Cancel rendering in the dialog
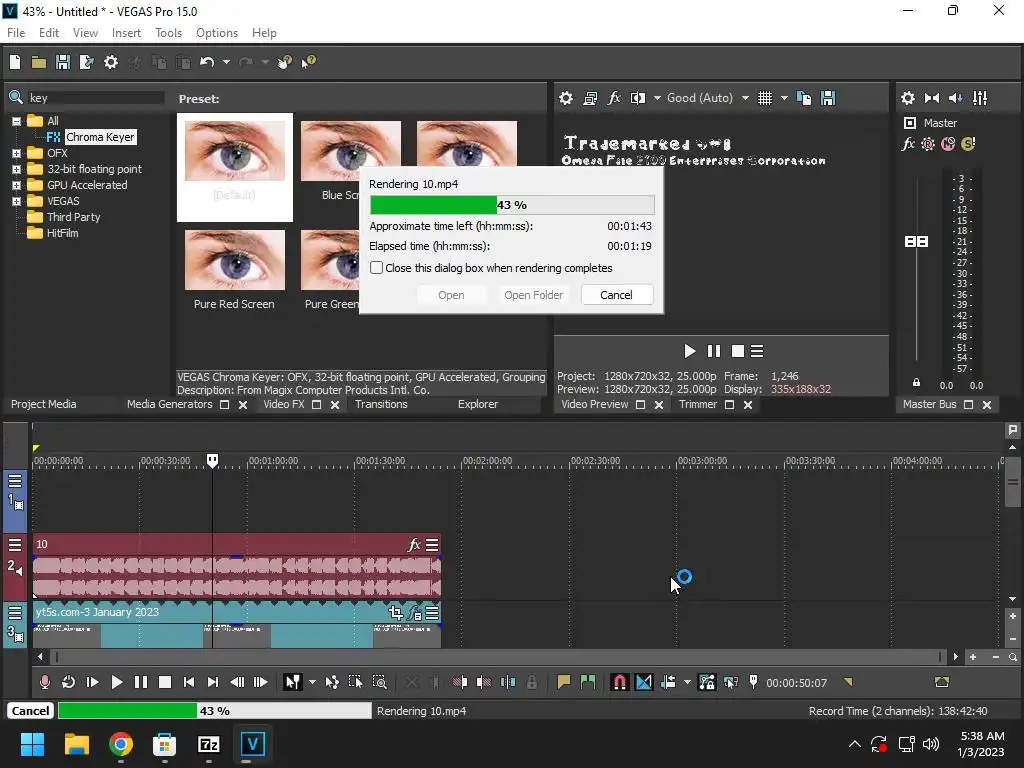The height and width of the screenshot is (768, 1024). [x=616, y=295]
